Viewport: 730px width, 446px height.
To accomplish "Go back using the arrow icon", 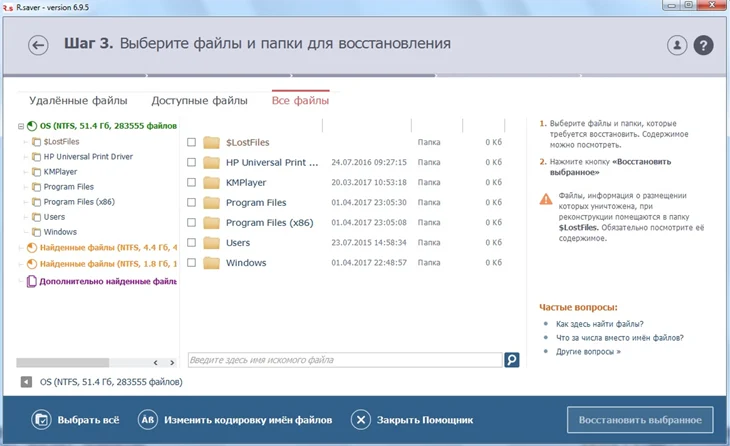I will (38, 45).
